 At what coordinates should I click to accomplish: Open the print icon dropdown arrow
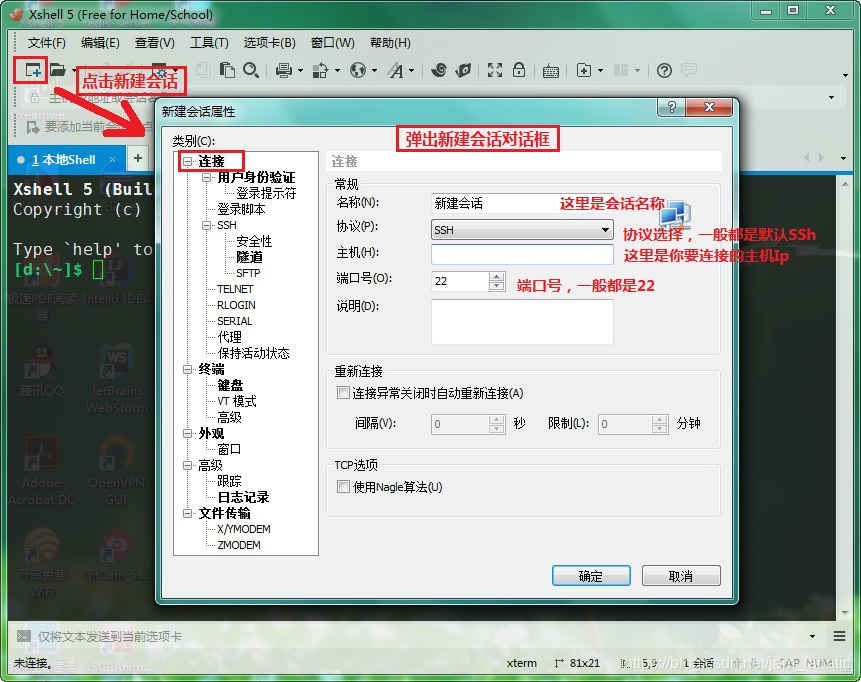click(300, 70)
